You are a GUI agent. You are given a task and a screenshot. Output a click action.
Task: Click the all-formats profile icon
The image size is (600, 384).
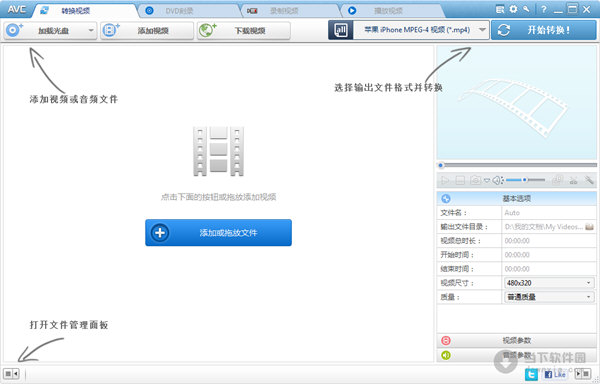point(341,30)
